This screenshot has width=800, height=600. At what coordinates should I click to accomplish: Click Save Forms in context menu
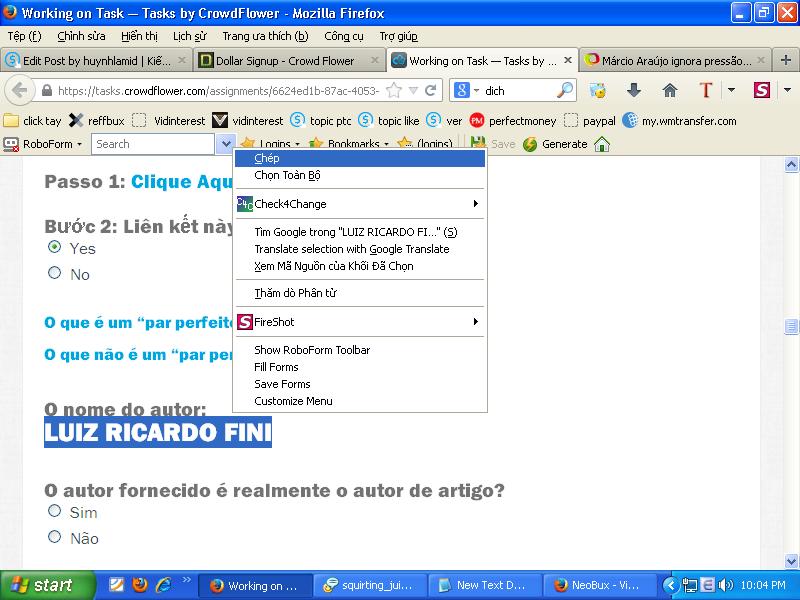[360, 384]
